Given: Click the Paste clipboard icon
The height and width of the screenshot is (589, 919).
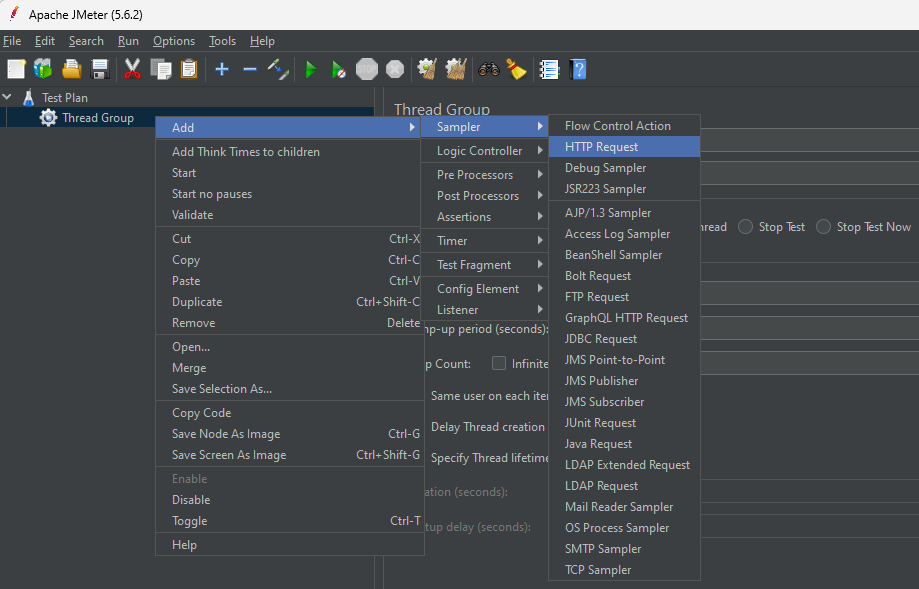Looking at the screenshot, I should click(189, 69).
